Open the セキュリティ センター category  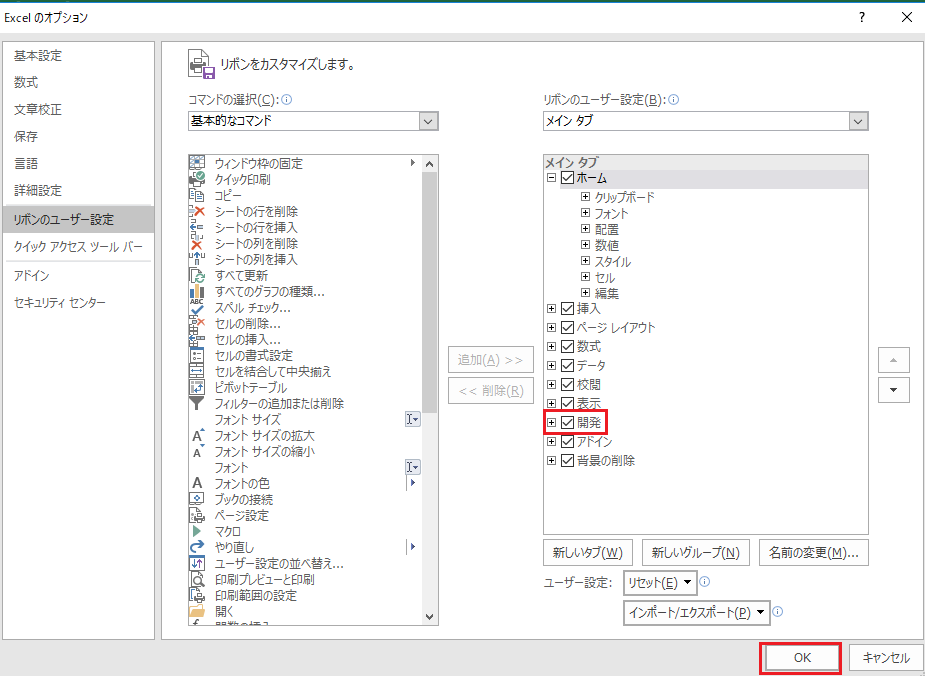[x=60, y=303]
